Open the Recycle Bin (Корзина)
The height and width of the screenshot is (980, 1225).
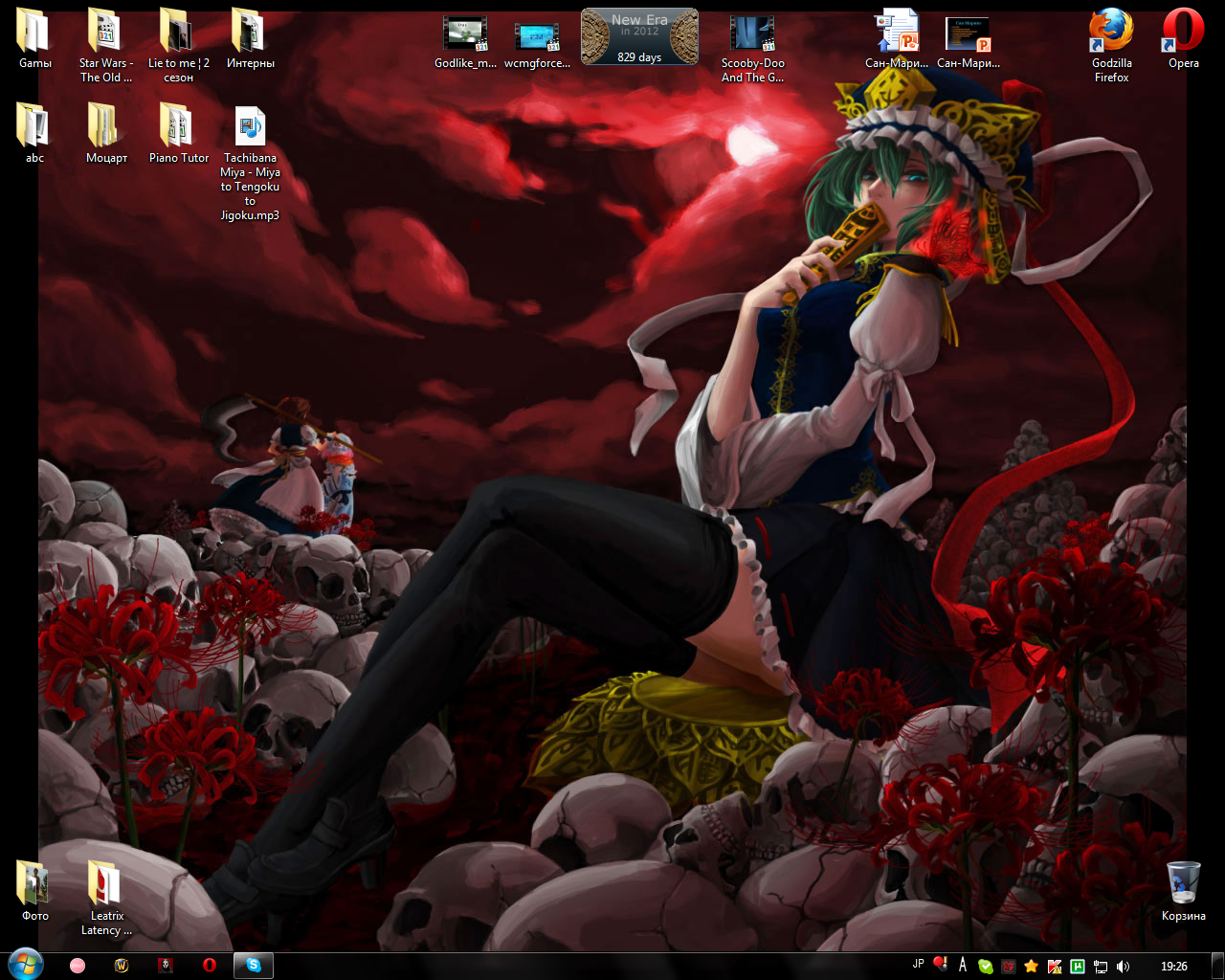coord(1183,883)
